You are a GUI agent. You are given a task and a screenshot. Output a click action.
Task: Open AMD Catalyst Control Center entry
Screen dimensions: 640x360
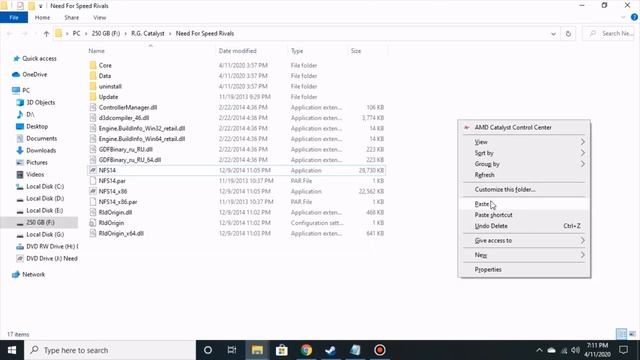pyautogui.click(x=524, y=128)
